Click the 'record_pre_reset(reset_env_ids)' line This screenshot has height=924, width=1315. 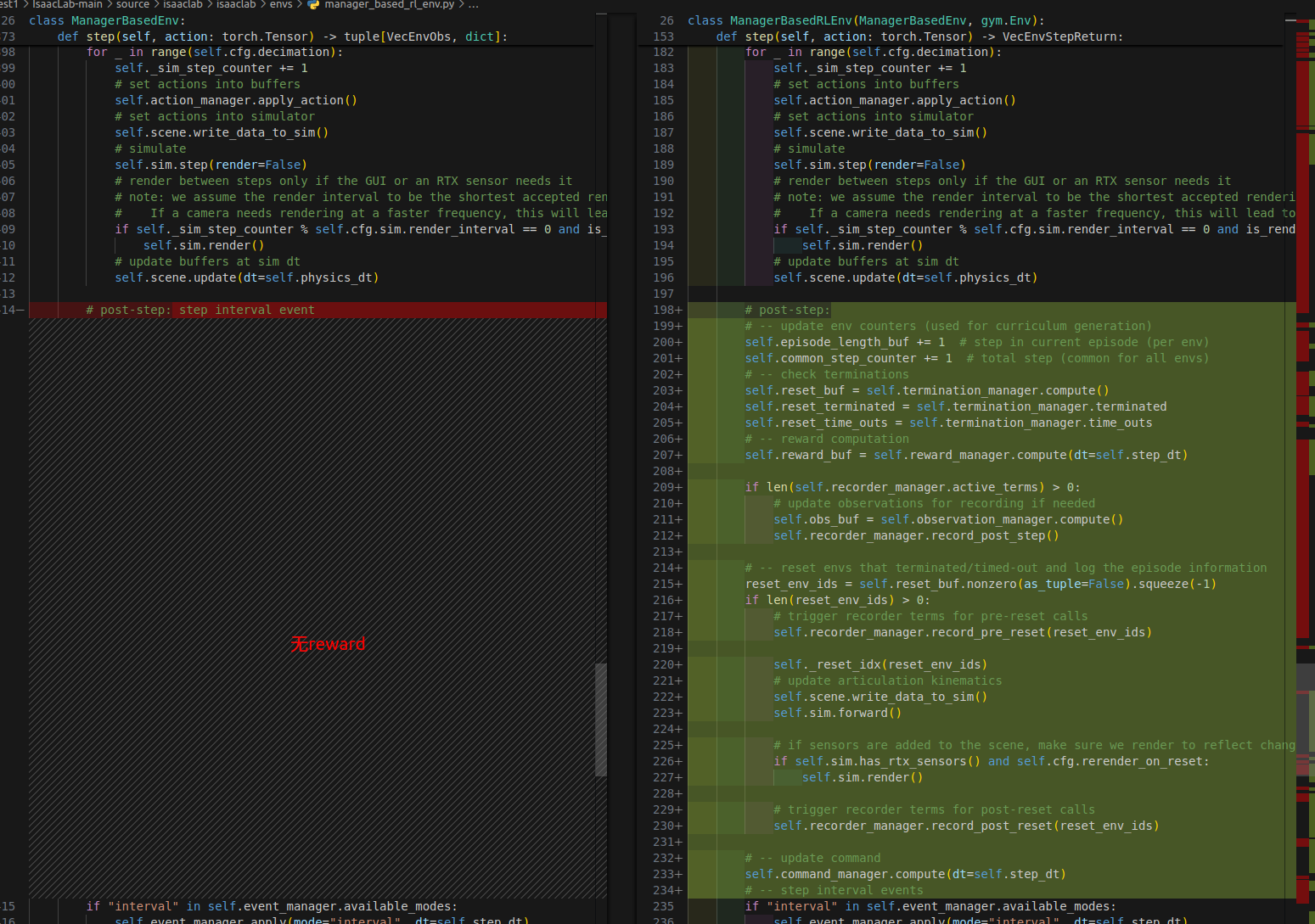click(x=963, y=632)
